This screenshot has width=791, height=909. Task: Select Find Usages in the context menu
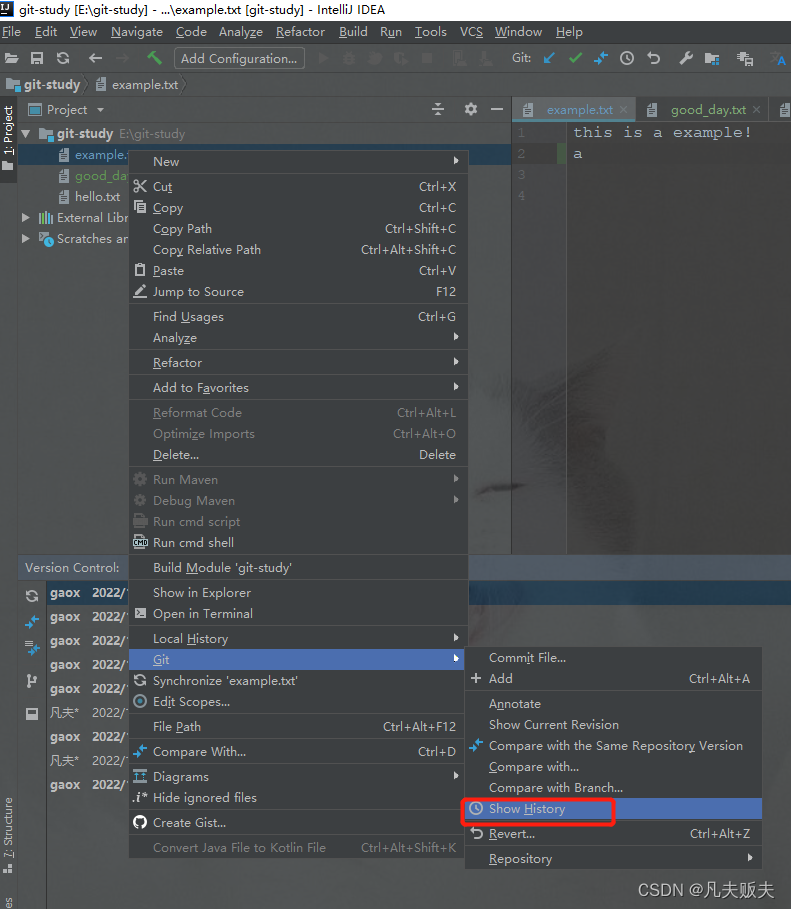[x=298, y=317]
